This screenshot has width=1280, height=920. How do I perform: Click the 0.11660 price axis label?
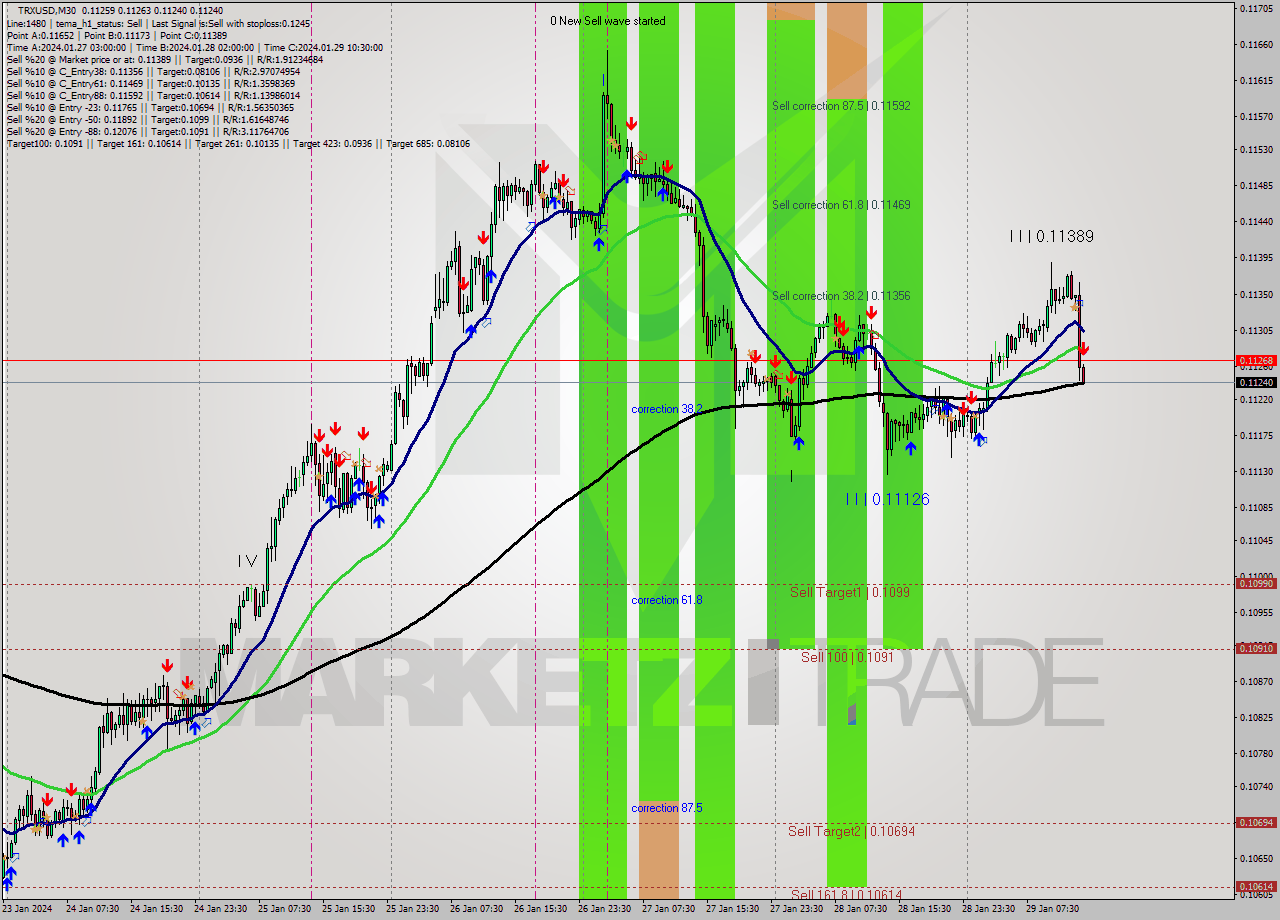coord(1255,45)
